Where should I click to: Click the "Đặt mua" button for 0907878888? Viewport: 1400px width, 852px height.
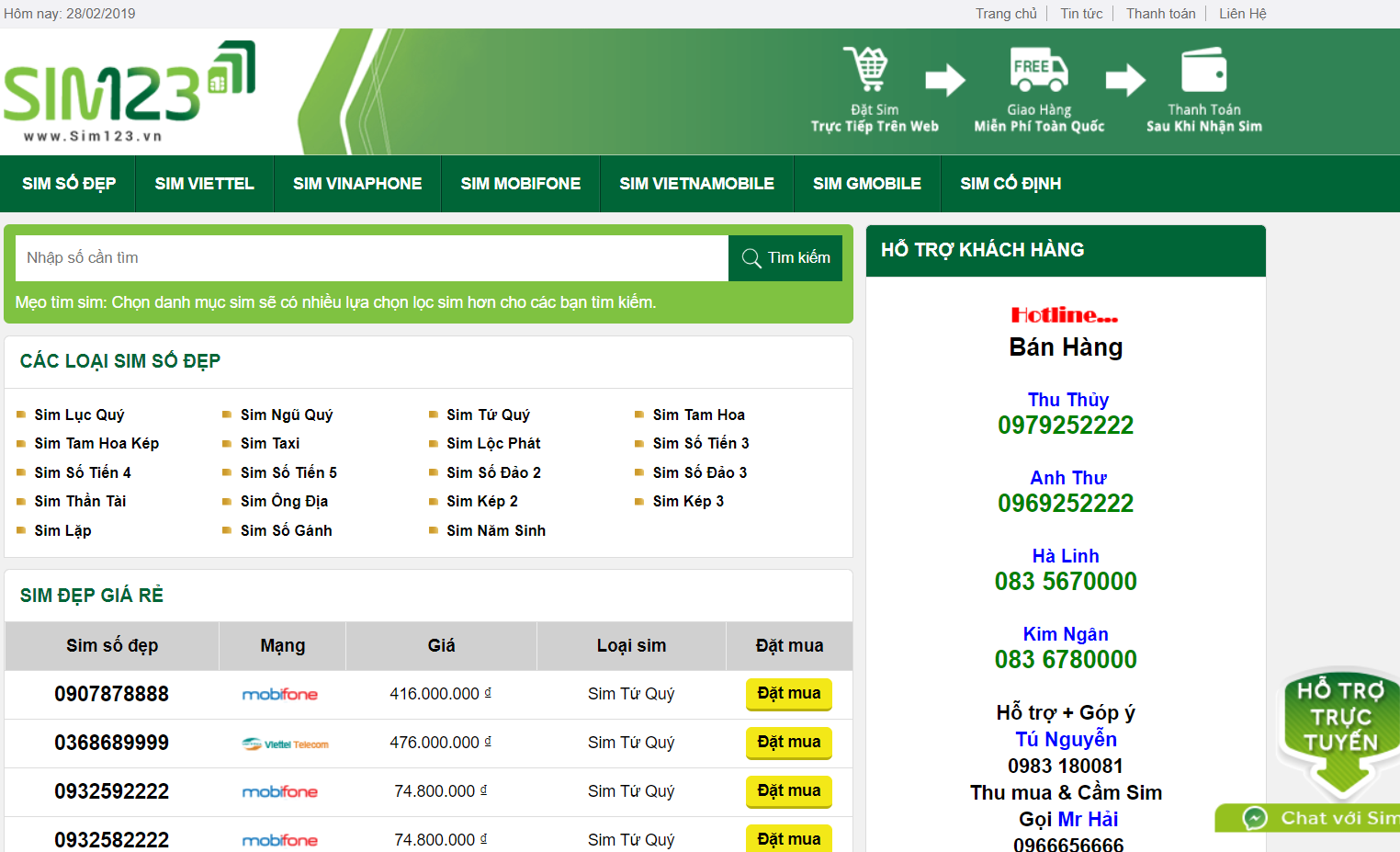coord(788,694)
